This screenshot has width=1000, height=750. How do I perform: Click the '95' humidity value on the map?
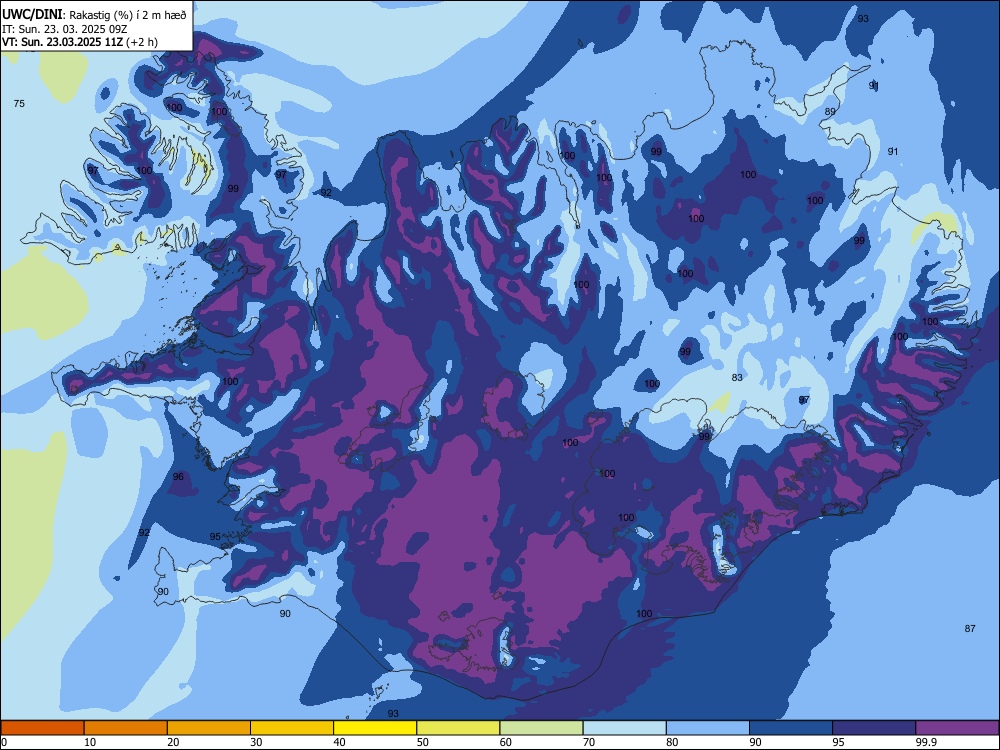215,536
